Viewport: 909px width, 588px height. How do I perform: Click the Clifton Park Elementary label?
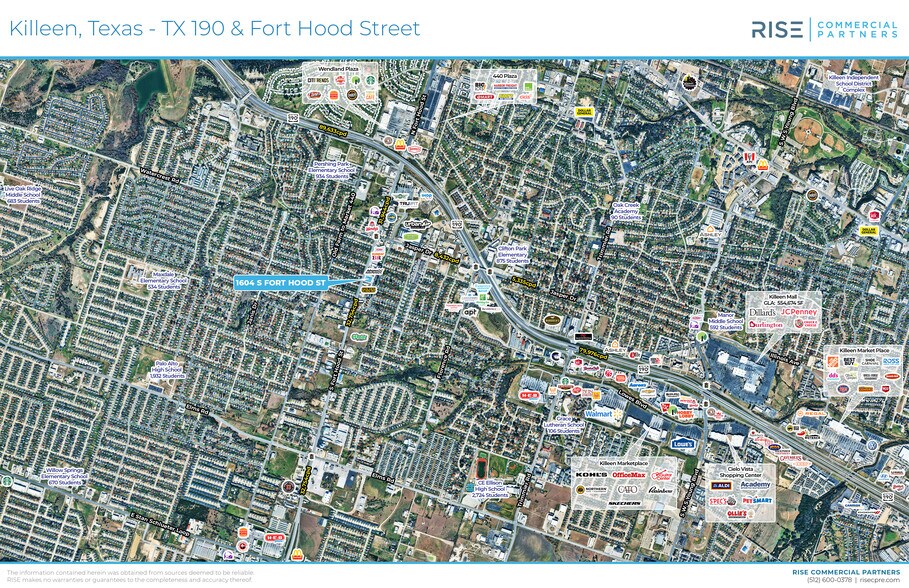[513, 255]
